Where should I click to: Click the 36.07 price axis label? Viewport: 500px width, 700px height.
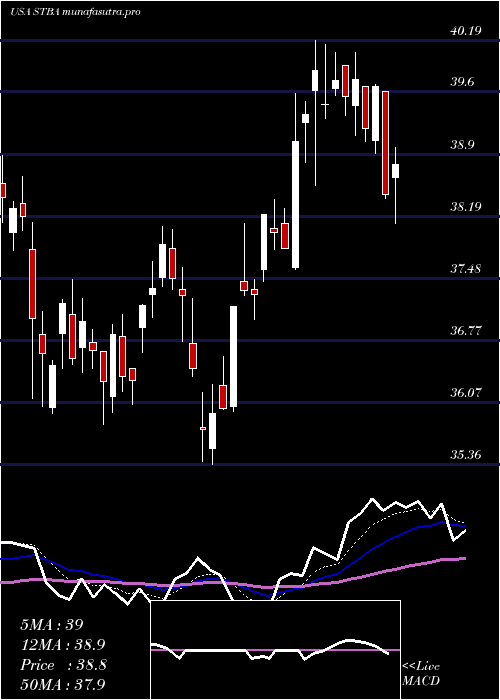coord(466,393)
